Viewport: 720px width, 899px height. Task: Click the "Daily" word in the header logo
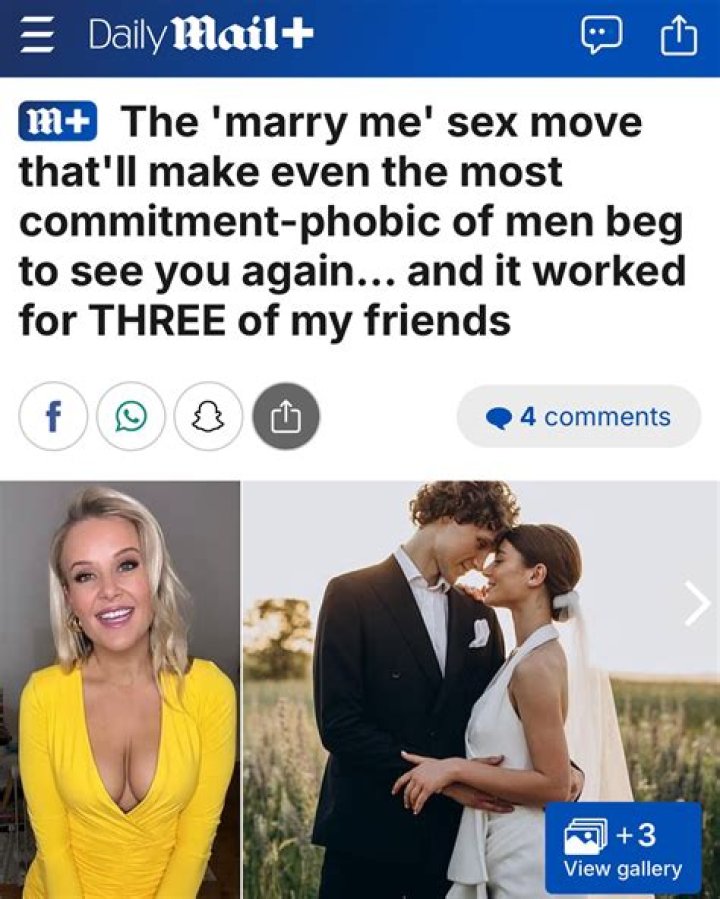125,37
